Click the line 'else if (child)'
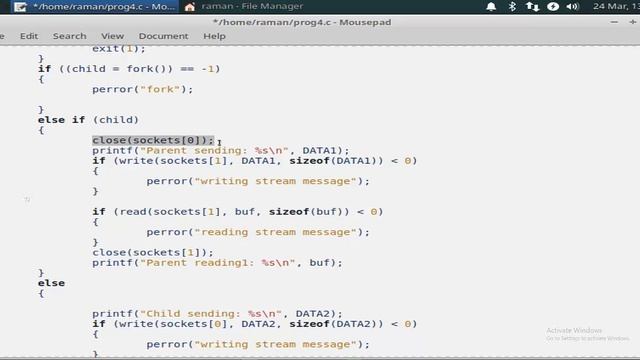This screenshot has width=640, height=360. pyautogui.click(x=88, y=120)
